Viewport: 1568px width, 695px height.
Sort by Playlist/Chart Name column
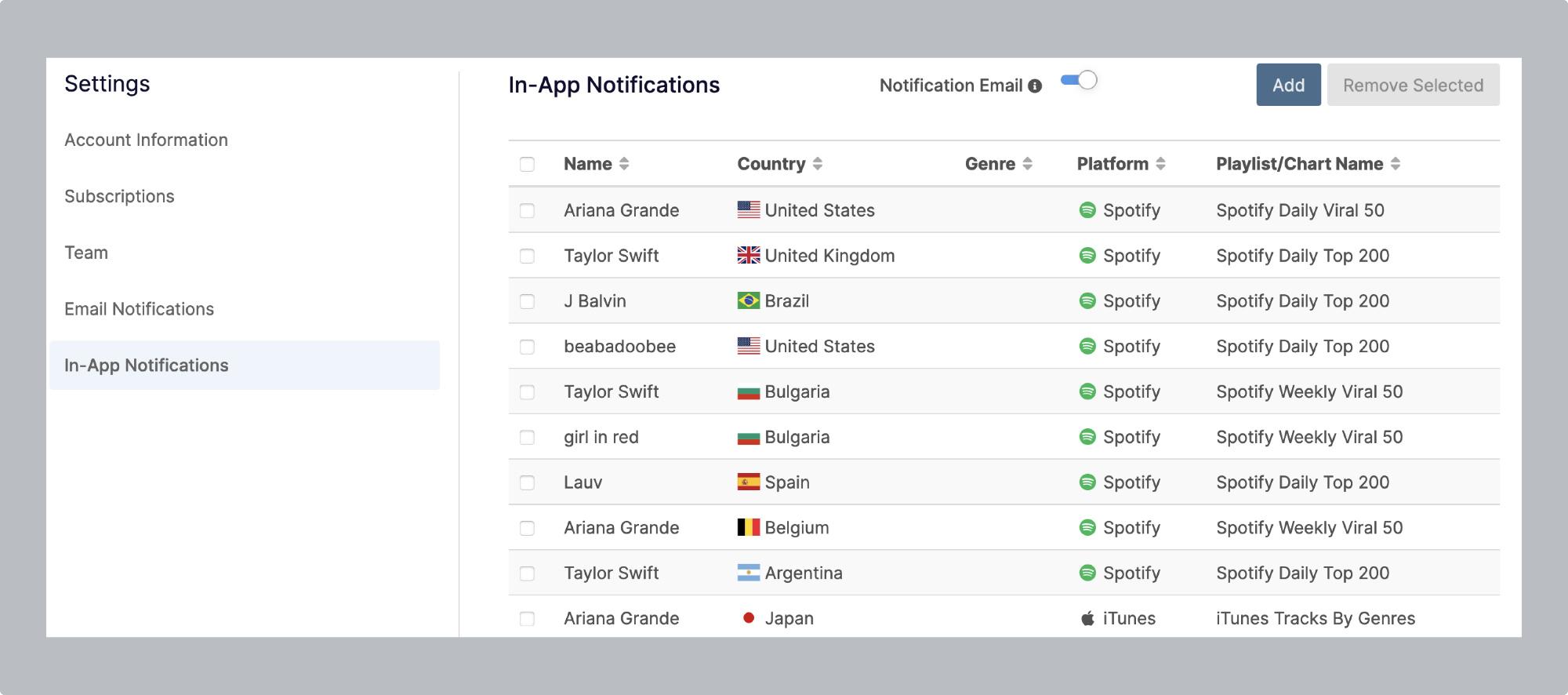[1396, 164]
